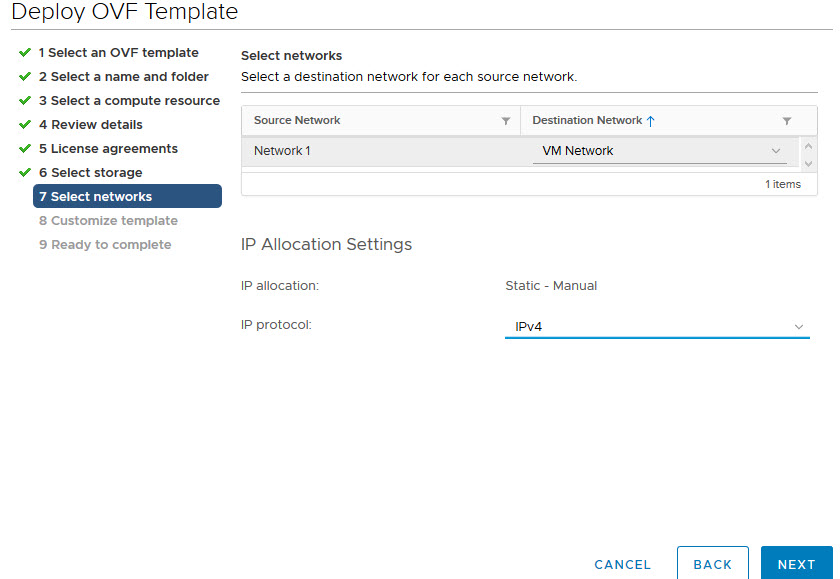Click the table scrollbar down arrow
The height and width of the screenshot is (579, 840).
click(808, 161)
